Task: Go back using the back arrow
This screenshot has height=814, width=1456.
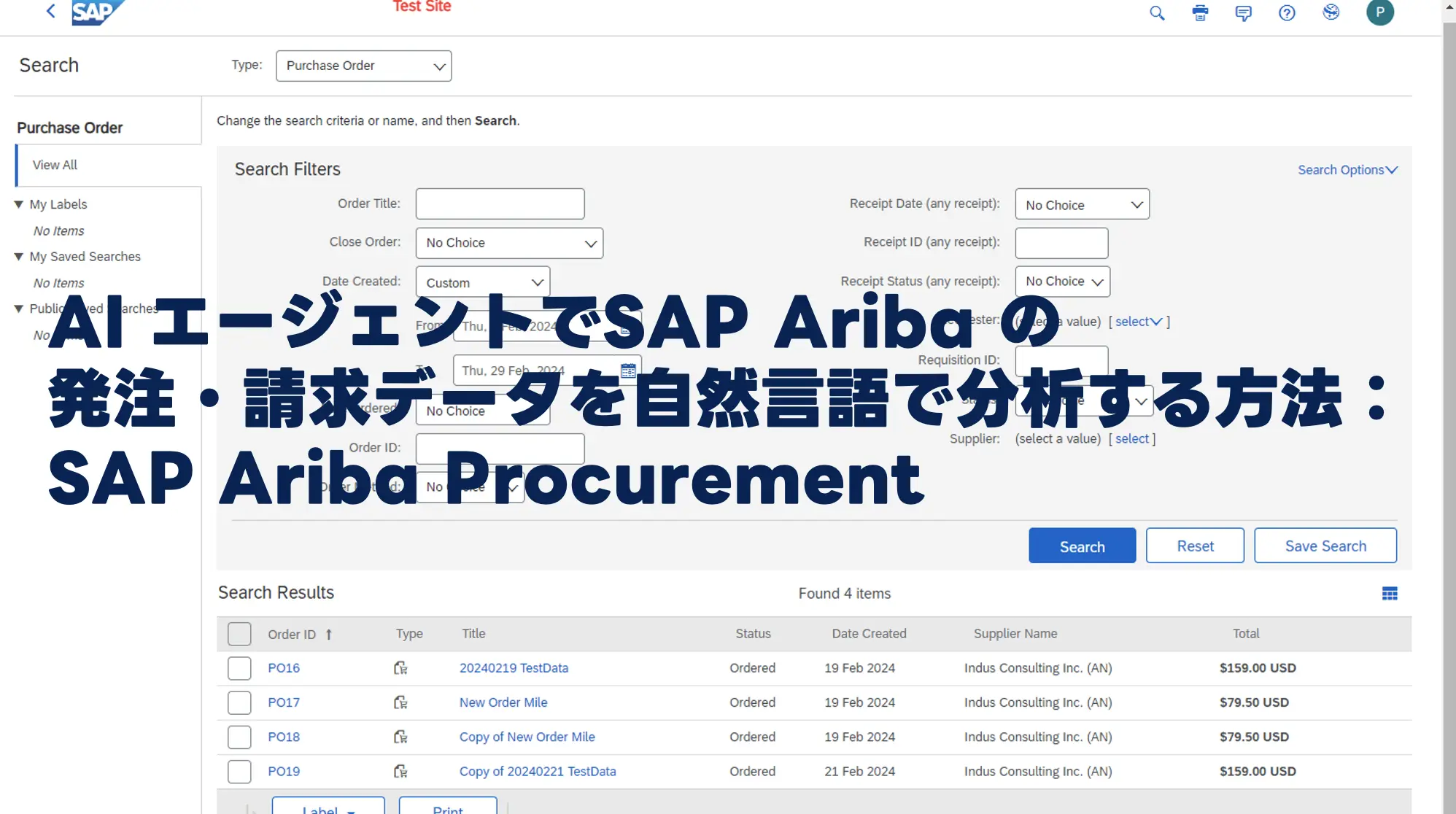Action: coord(50,11)
